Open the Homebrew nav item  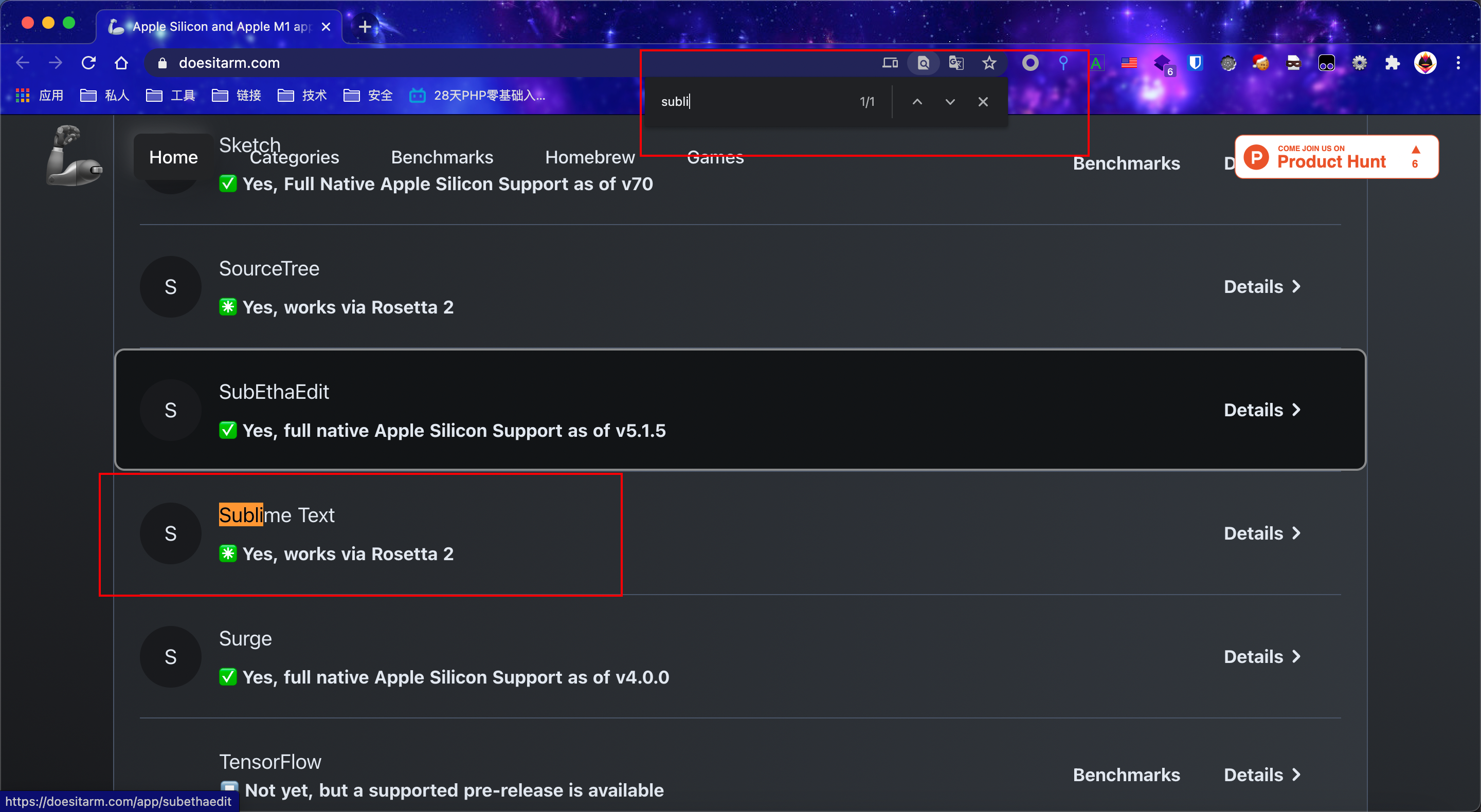(590, 157)
